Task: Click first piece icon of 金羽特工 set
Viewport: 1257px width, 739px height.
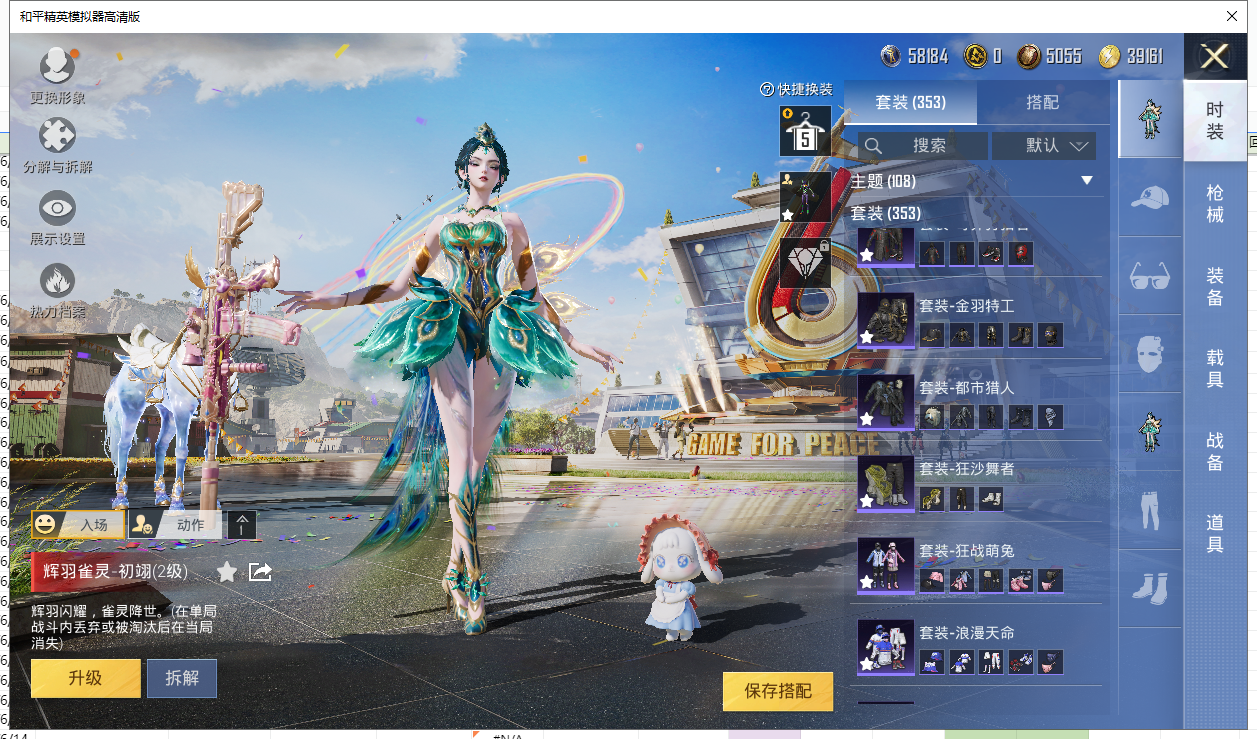Action: (x=932, y=335)
